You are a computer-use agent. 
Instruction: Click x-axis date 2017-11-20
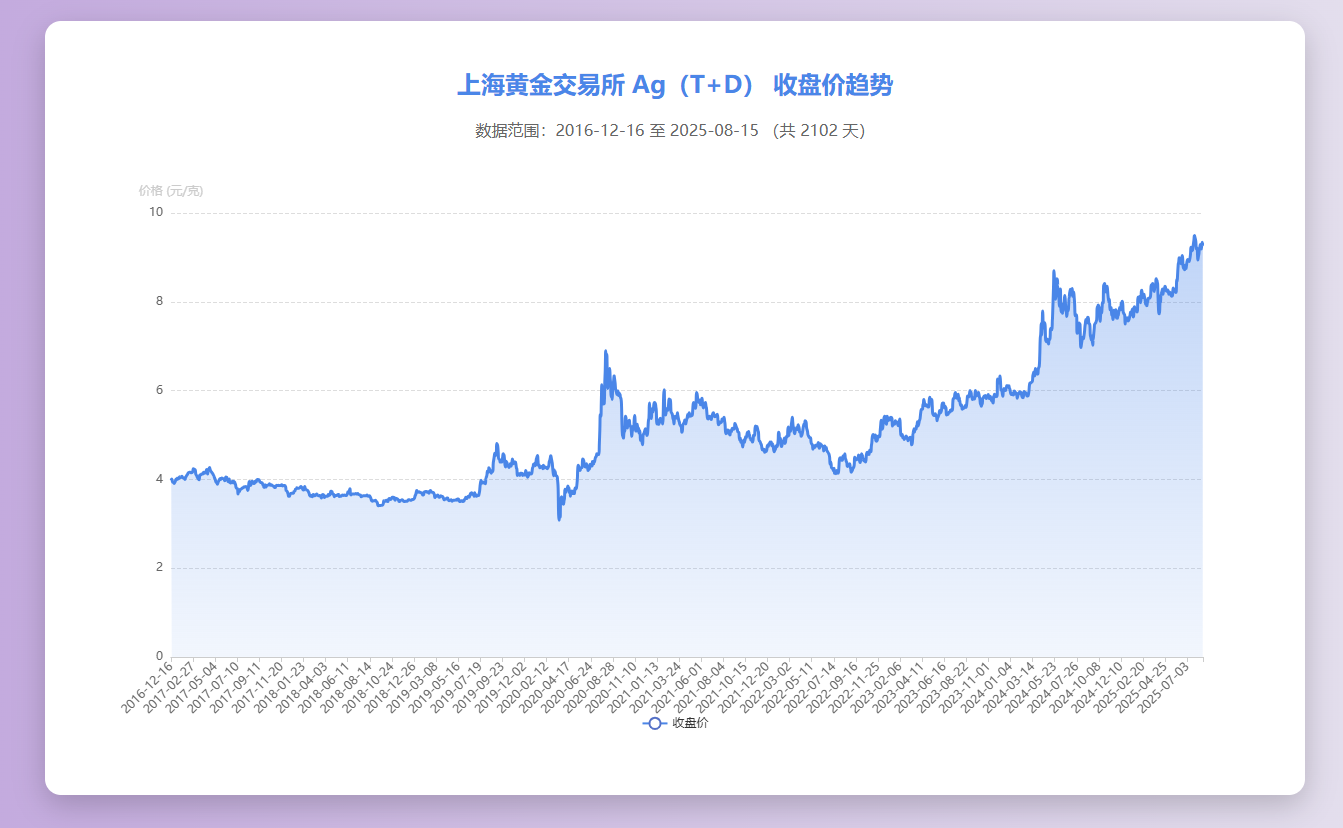coord(258,687)
